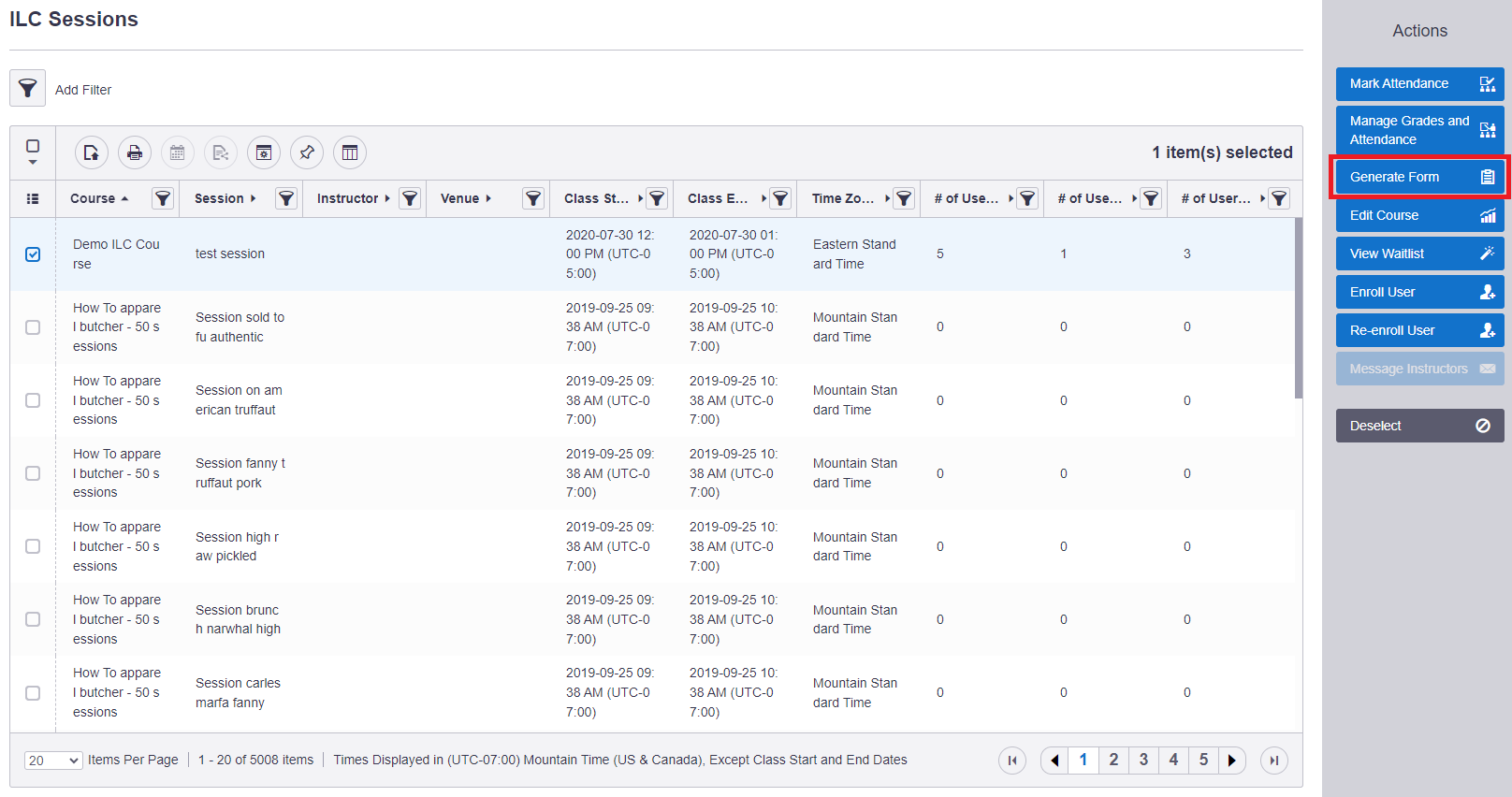1512x797 pixels.
Task: Go to the first page
Action: (x=1012, y=761)
